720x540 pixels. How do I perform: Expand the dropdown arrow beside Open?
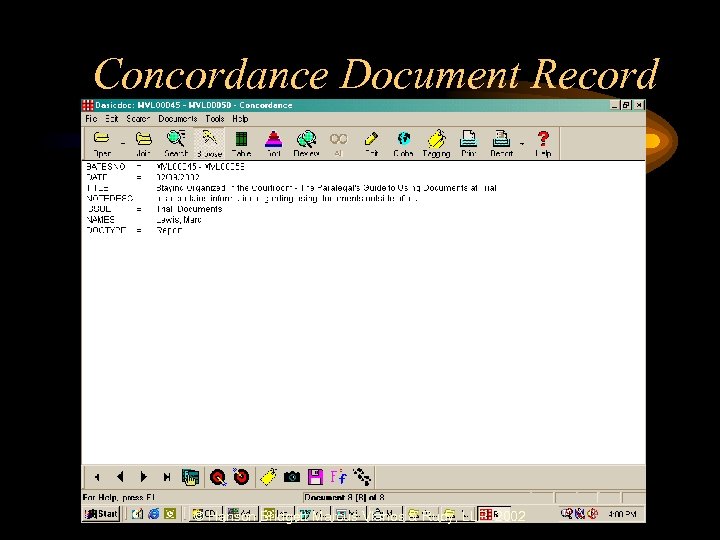123,144
